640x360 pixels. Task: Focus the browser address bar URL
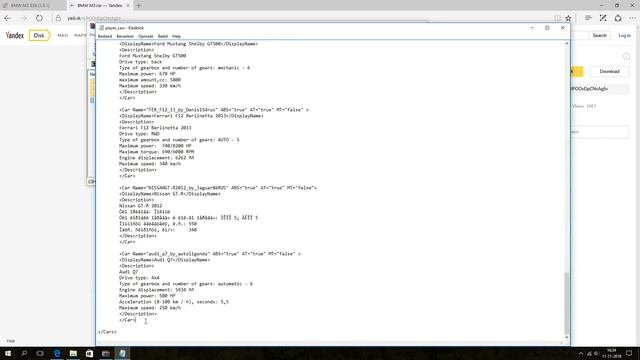(x=94, y=18)
